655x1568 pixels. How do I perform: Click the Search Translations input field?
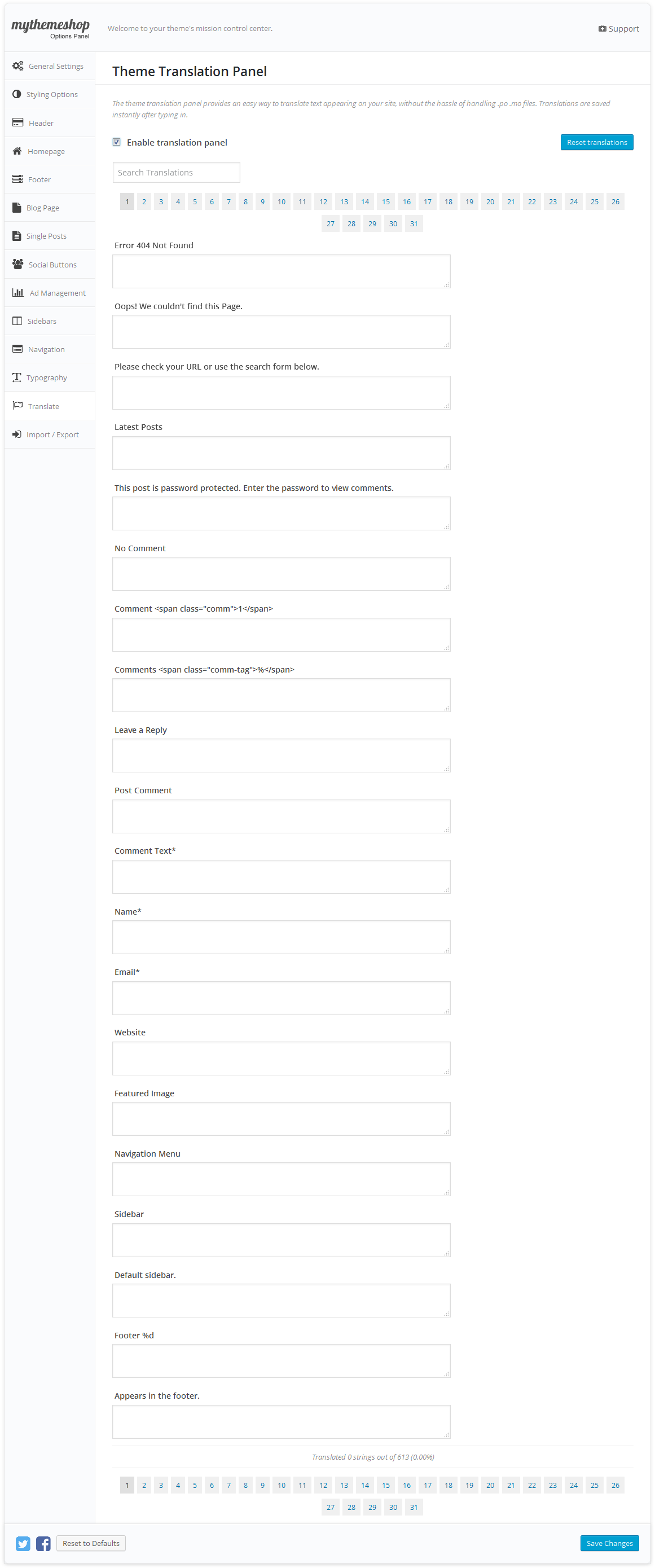[176, 172]
